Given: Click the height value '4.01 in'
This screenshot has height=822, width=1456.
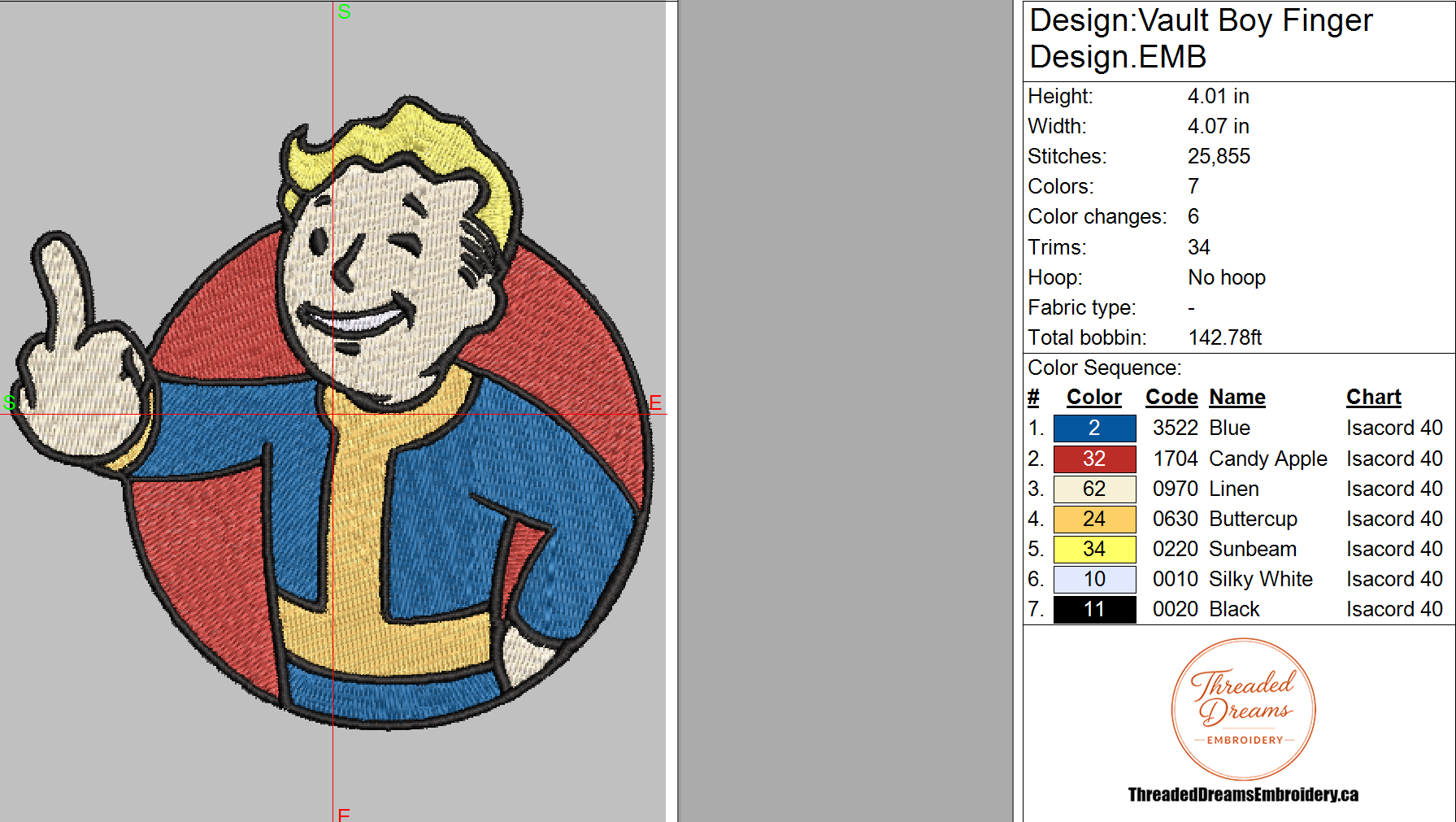Looking at the screenshot, I should tap(1218, 96).
